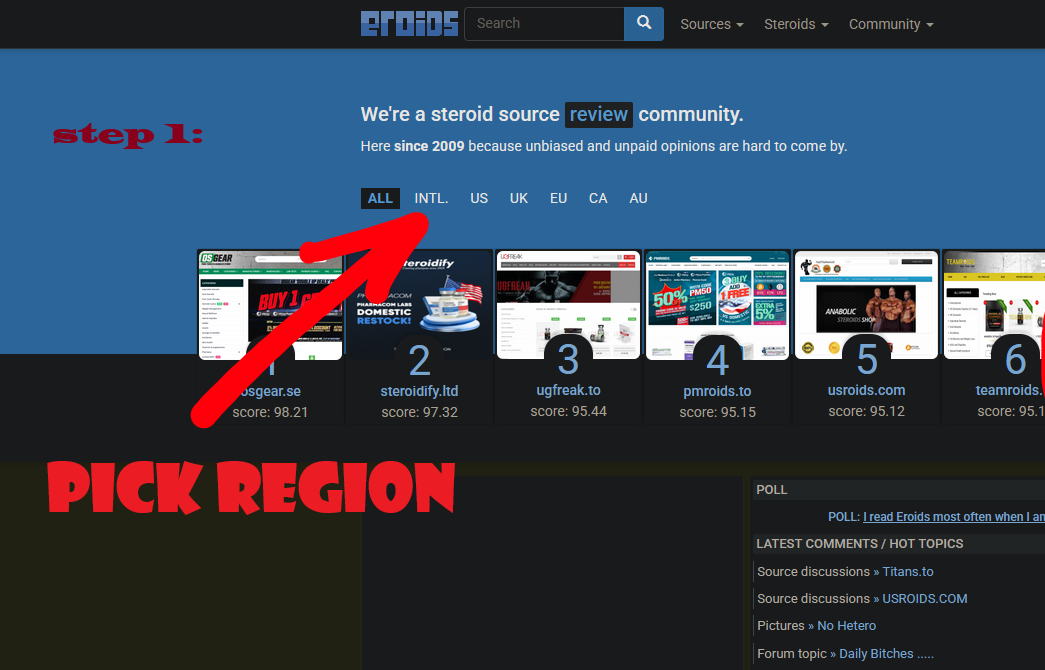1045x670 pixels.
Task: Click the search magnifier button
Action: pos(644,24)
